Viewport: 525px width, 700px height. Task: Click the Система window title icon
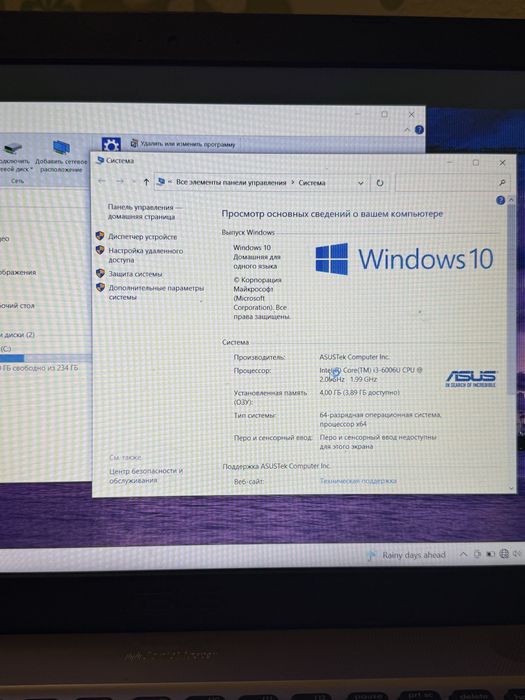point(100,160)
